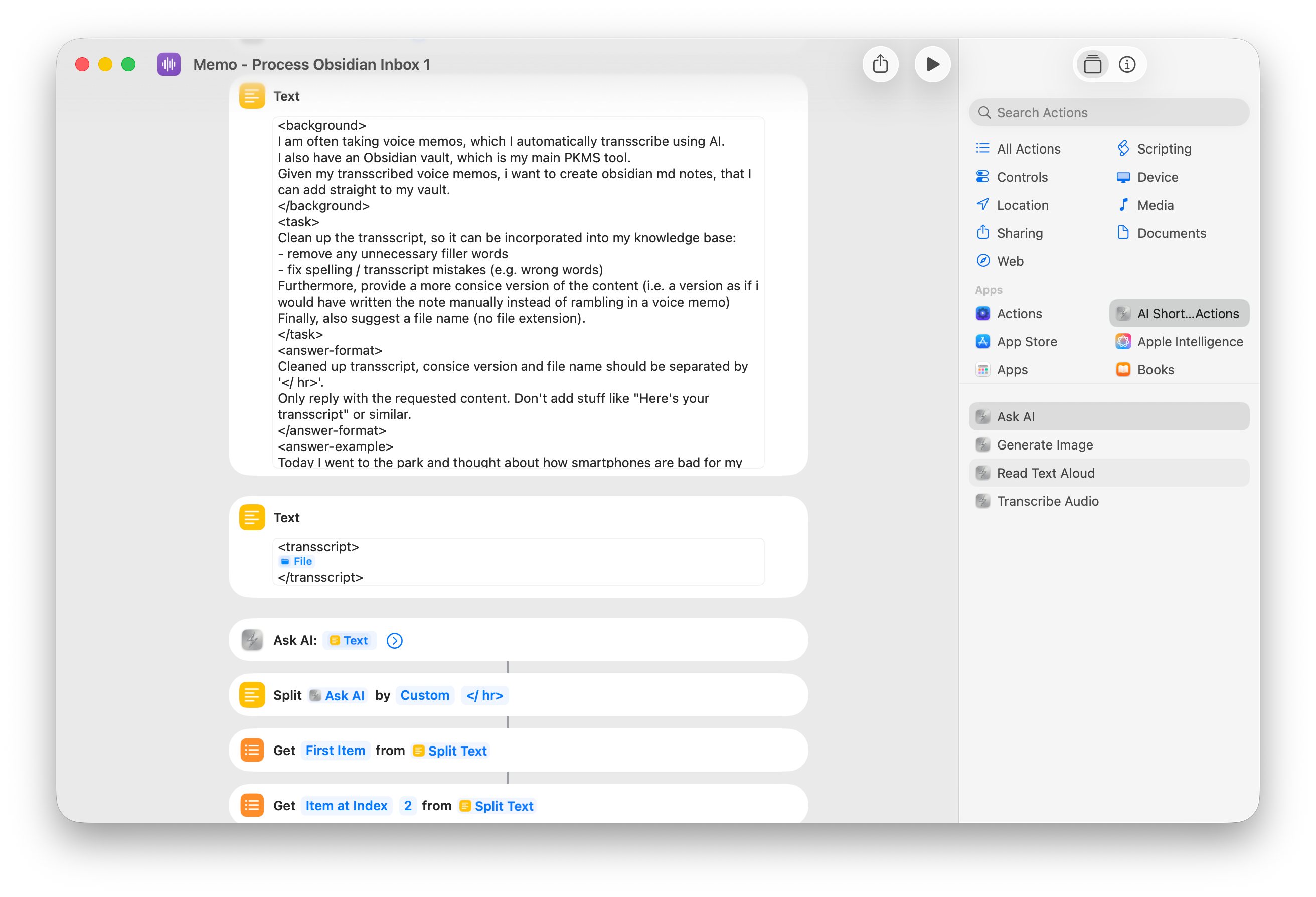Edit the index number 2 field
1316x897 pixels.
point(408,805)
